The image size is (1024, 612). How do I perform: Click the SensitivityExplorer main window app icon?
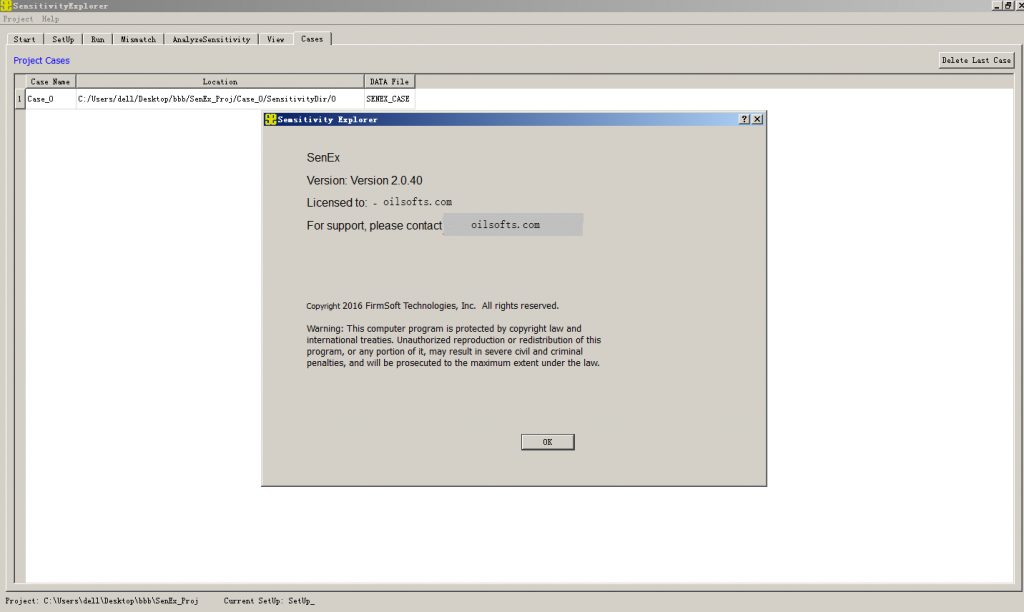click(x=6, y=5)
